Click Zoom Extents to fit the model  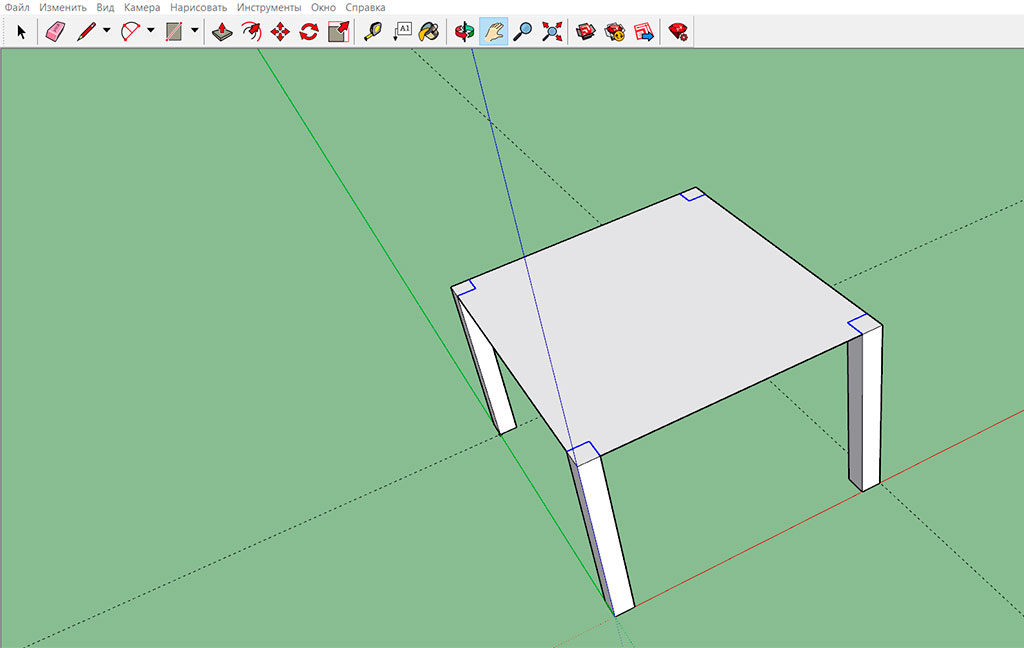click(552, 31)
